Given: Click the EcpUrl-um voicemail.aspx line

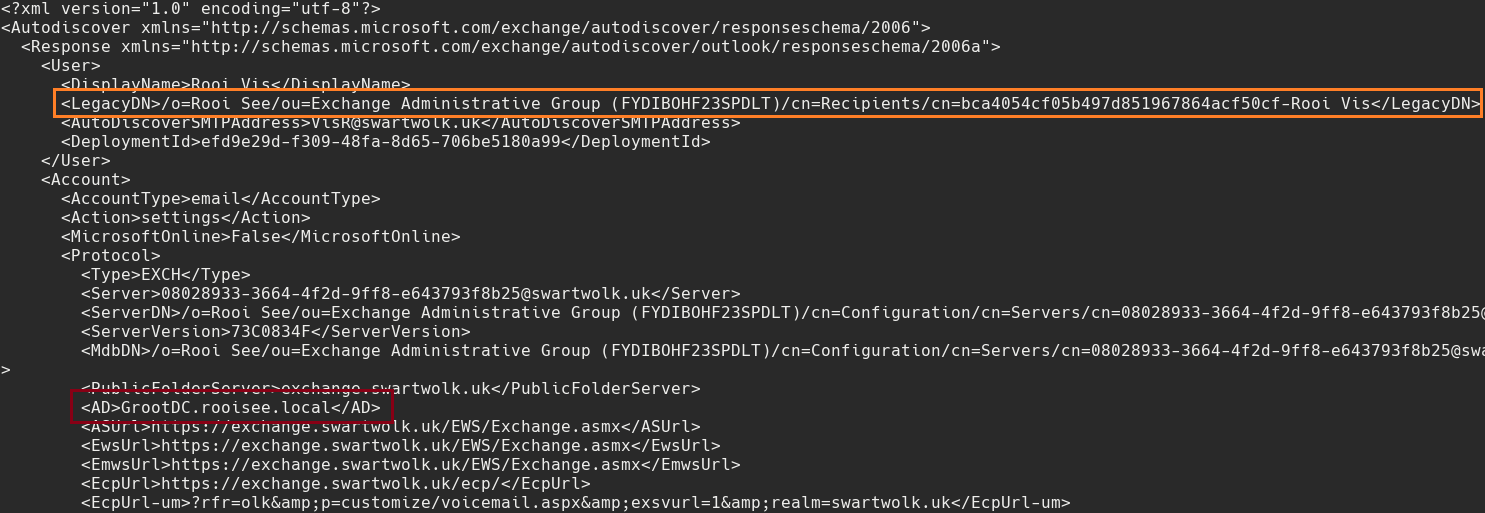Looking at the screenshot, I should (575, 503).
